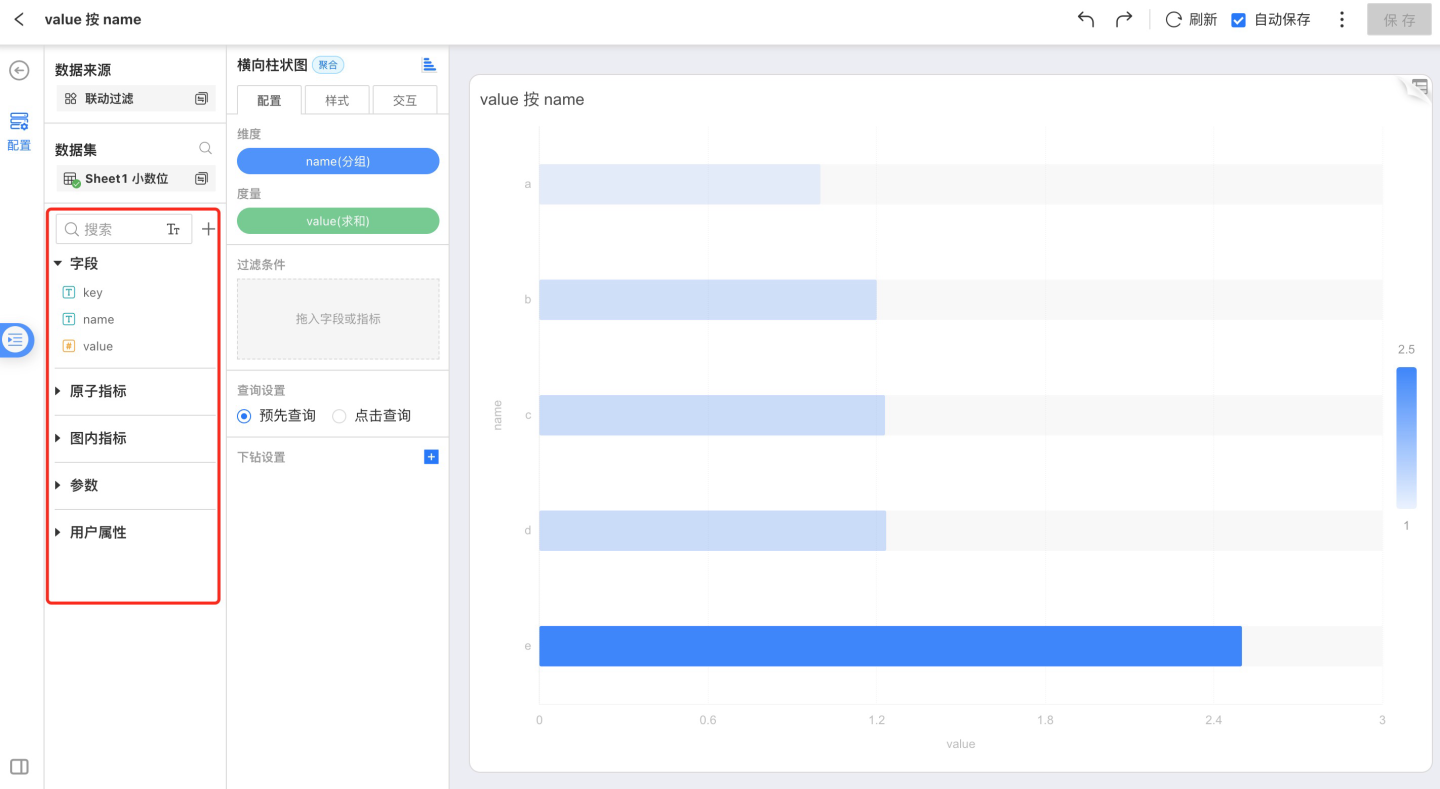The width and height of the screenshot is (1440, 789).
Task: Click the name(分组) dimension pill
Action: tap(338, 161)
